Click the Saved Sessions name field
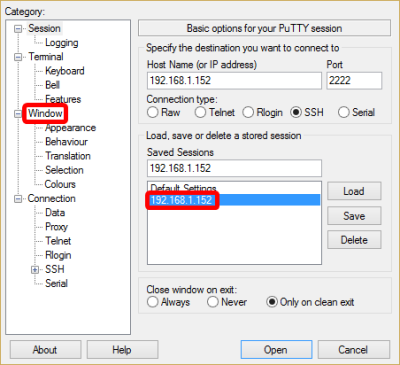The image size is (400, 365). [234, 168]
